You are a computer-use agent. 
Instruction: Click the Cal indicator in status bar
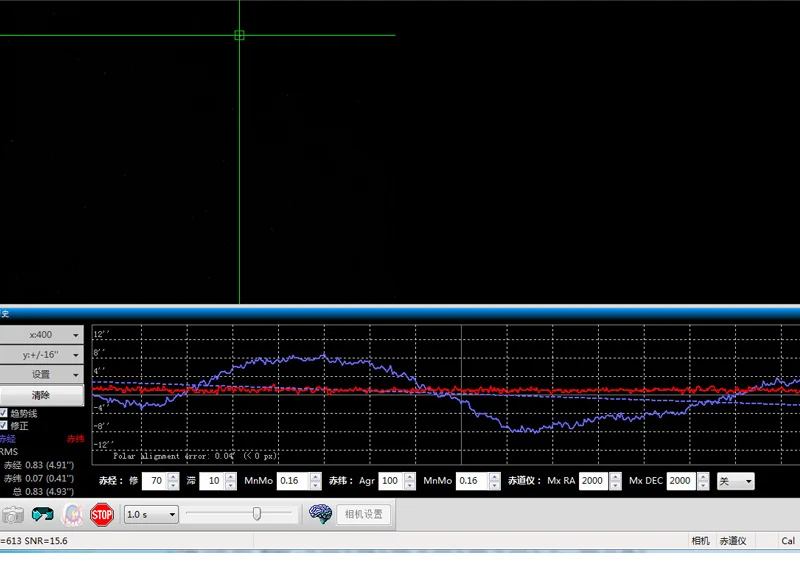788,541
